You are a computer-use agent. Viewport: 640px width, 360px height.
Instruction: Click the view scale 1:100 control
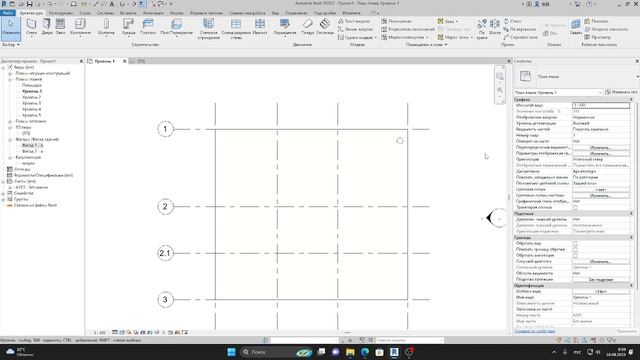99,333
